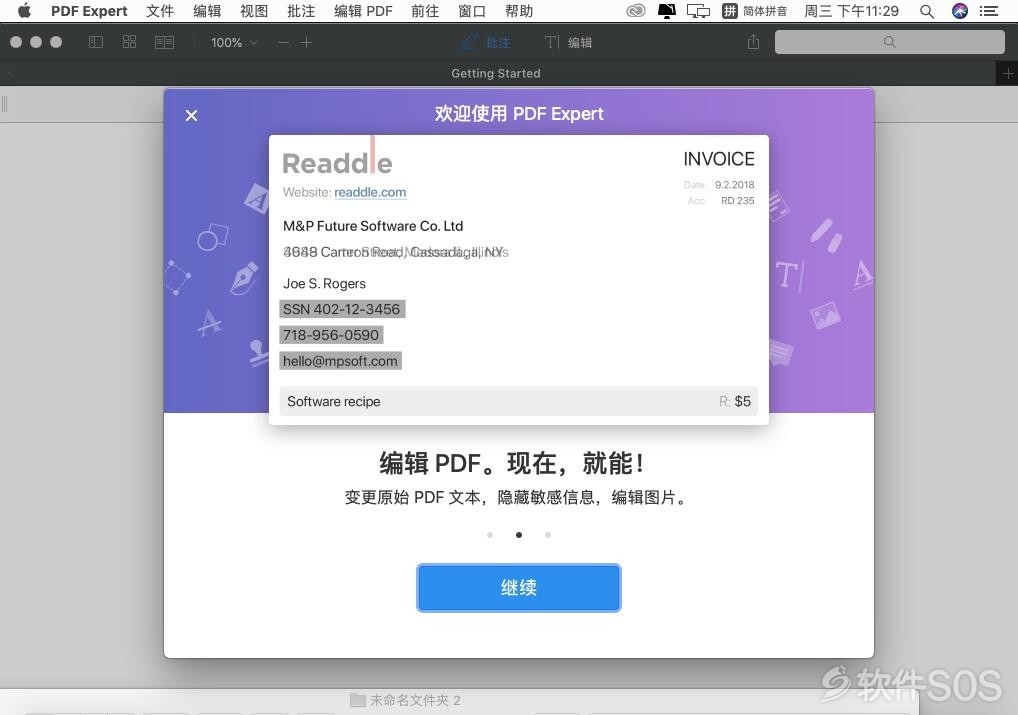Viewport: 1018px width, 715px height.
Task: Toggle the sidebar panel icon
Action: [x=96, y=42]
